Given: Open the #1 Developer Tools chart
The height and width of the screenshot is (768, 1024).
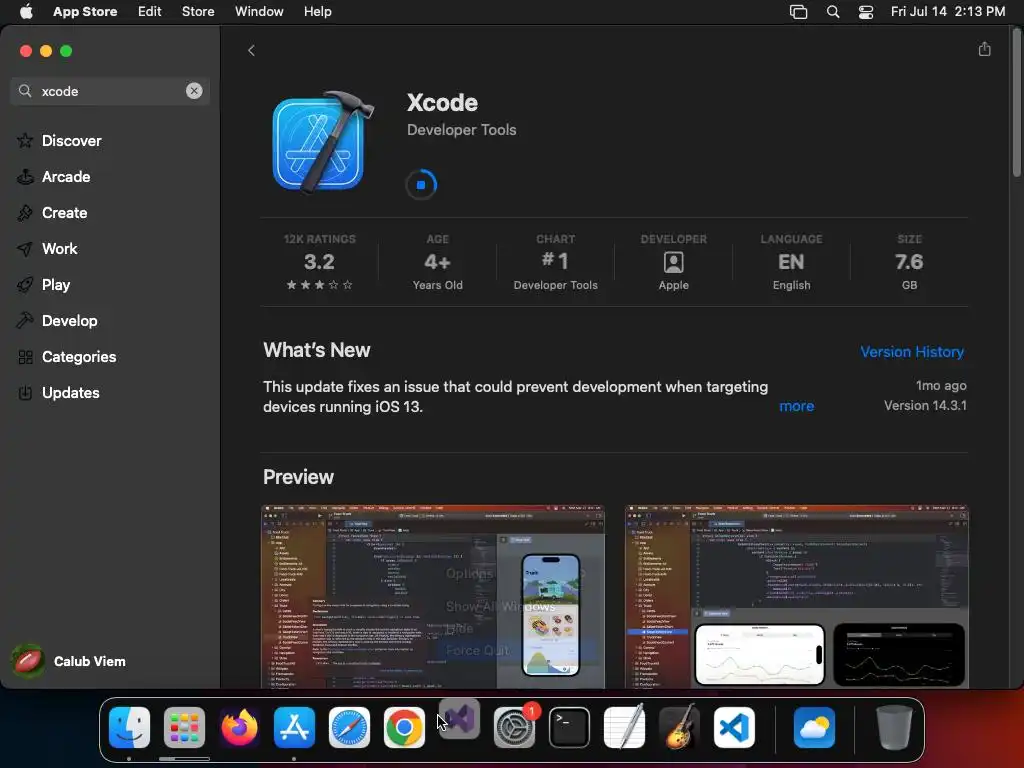Looking at the screenshot, I should coord(555,262).
